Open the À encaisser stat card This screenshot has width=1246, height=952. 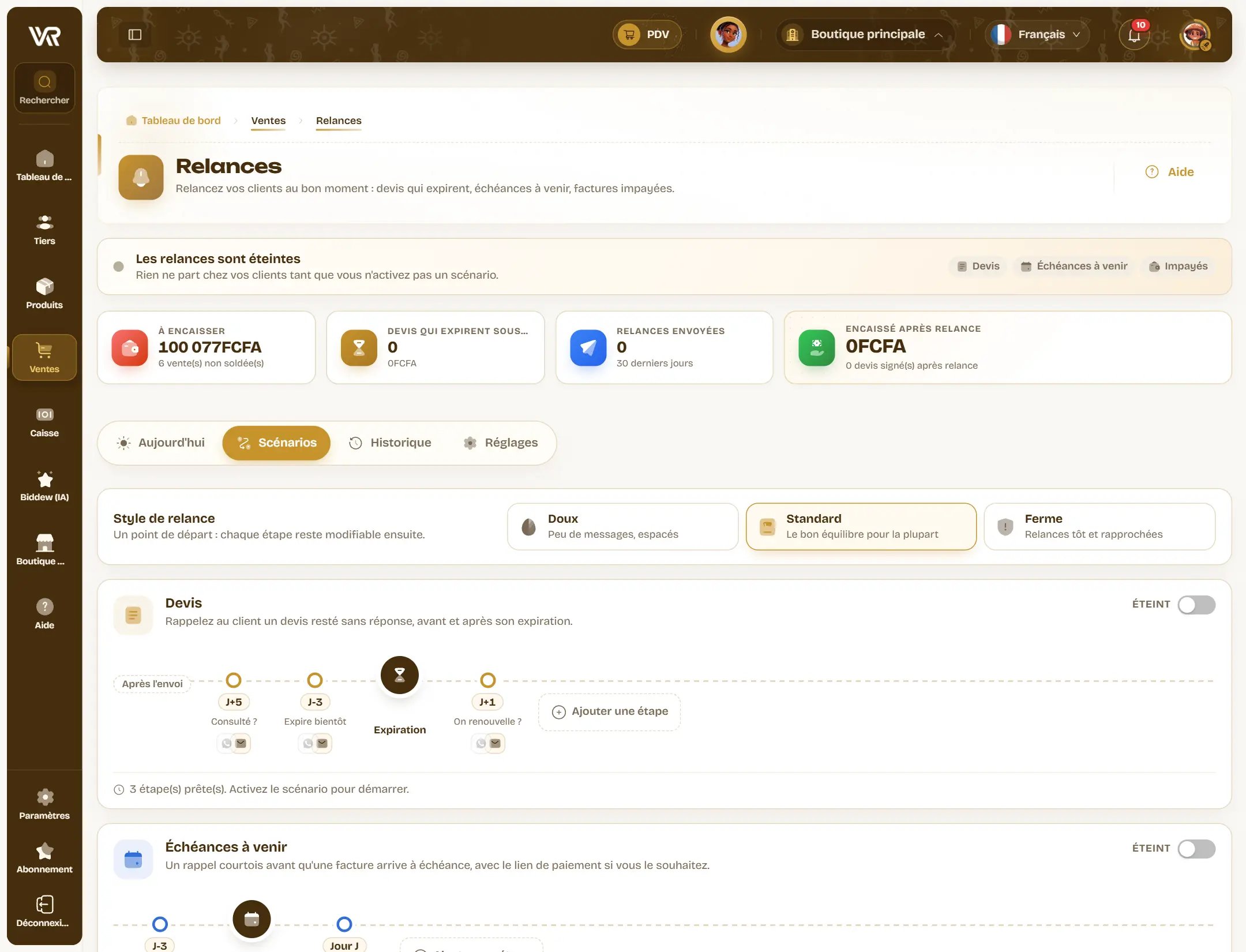207,347
